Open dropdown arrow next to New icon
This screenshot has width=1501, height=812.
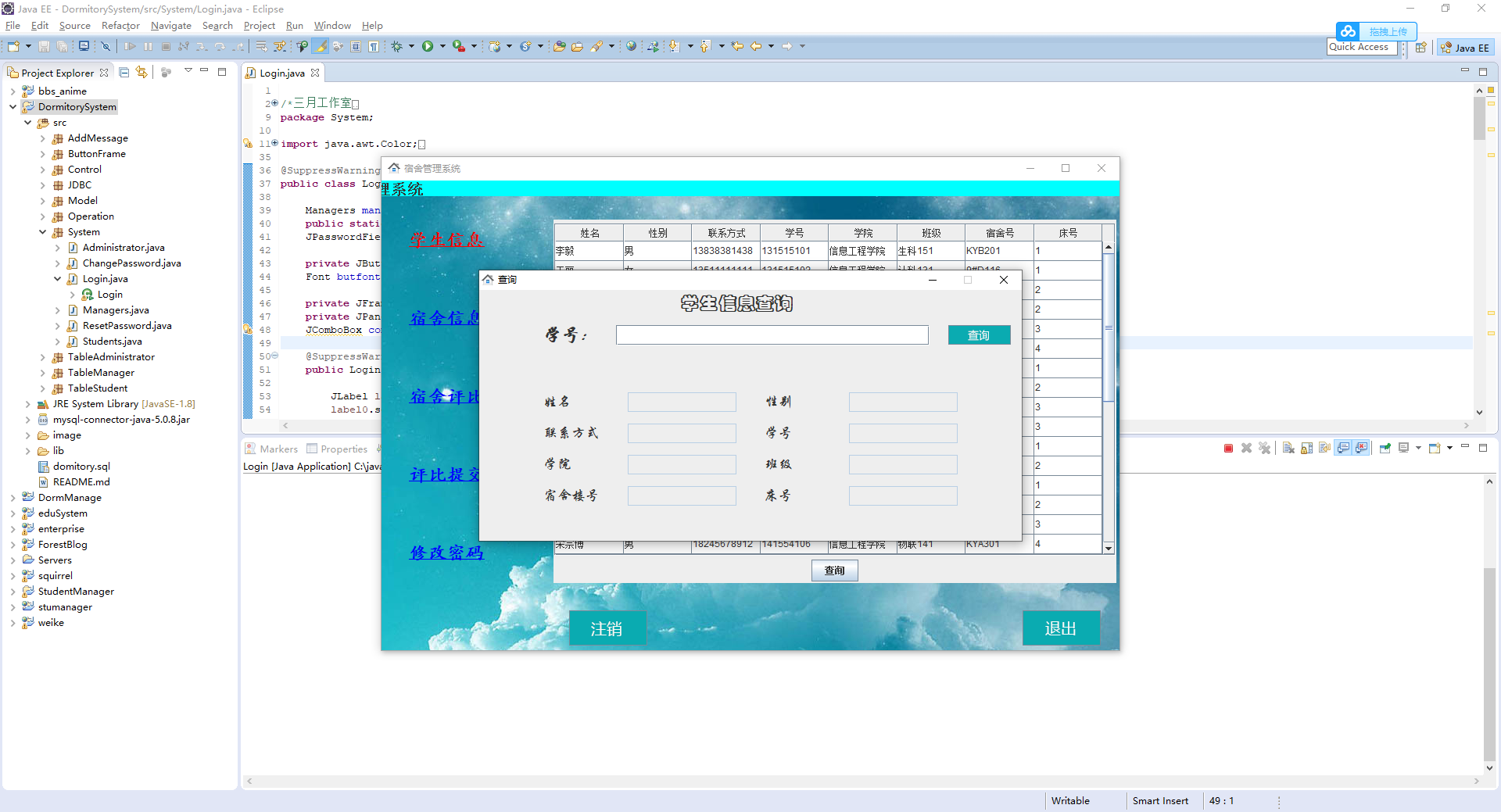(x=28, y=46)
